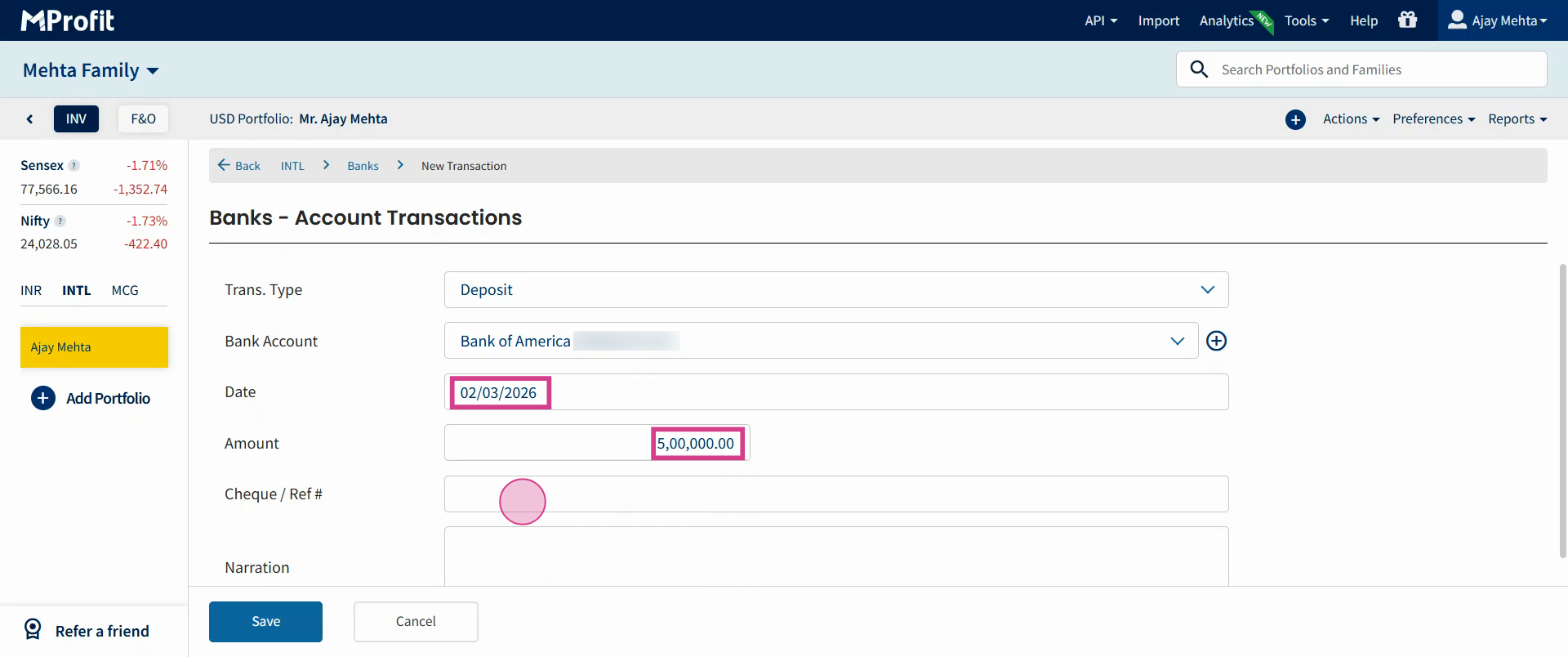The image size is (1568, 657).
Task: Click the gift box icon in header
Action: [1407, 20]
